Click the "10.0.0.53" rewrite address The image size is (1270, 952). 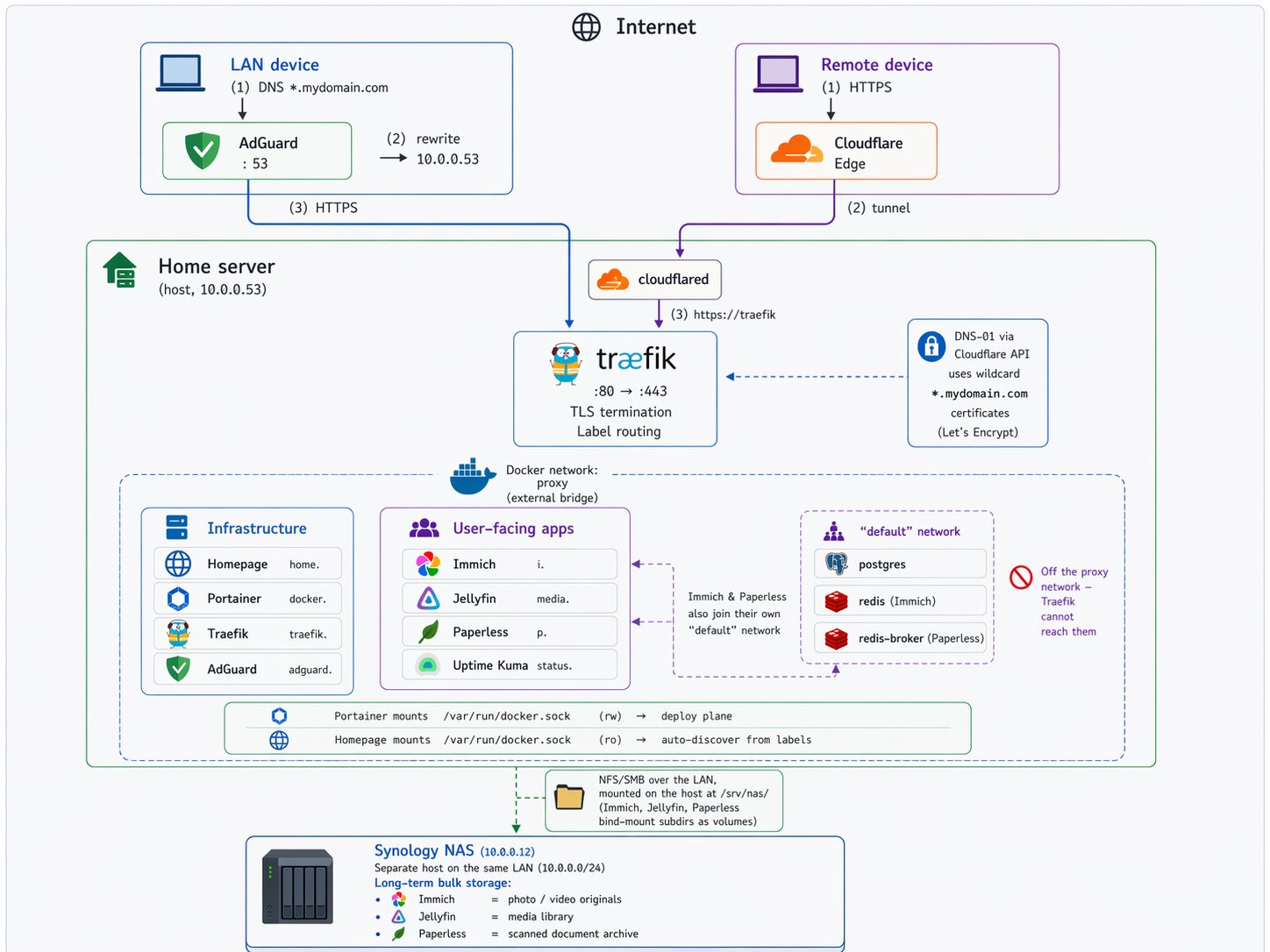pyautogui.click(x=447, y=159)
